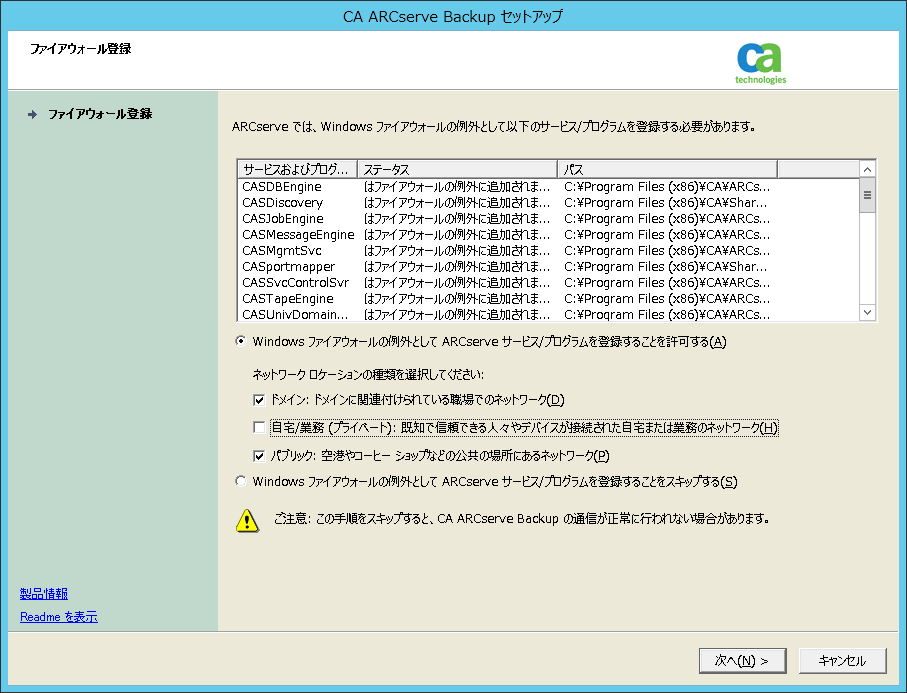Click the CA ARCserve Backup セットアップ title bar

click(453, 16)
